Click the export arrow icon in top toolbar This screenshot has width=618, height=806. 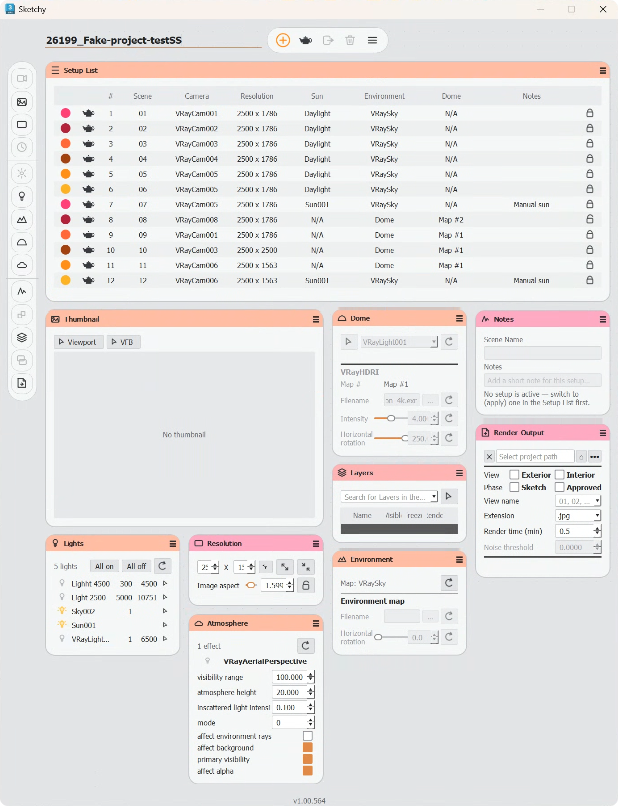point(328,40)
